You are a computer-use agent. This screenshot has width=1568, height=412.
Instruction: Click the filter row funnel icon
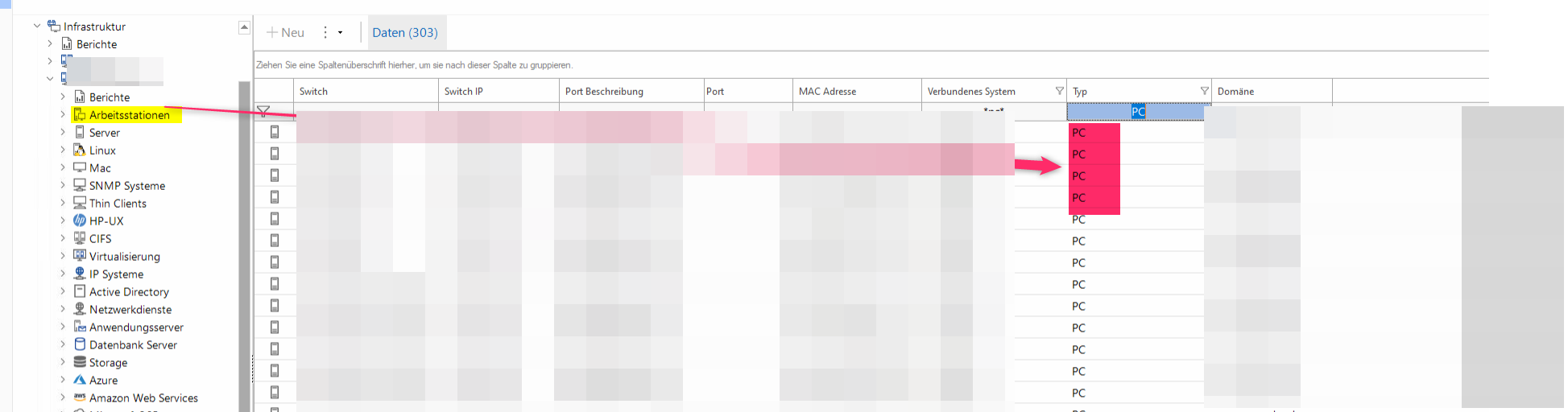click(x=263, y=111)
